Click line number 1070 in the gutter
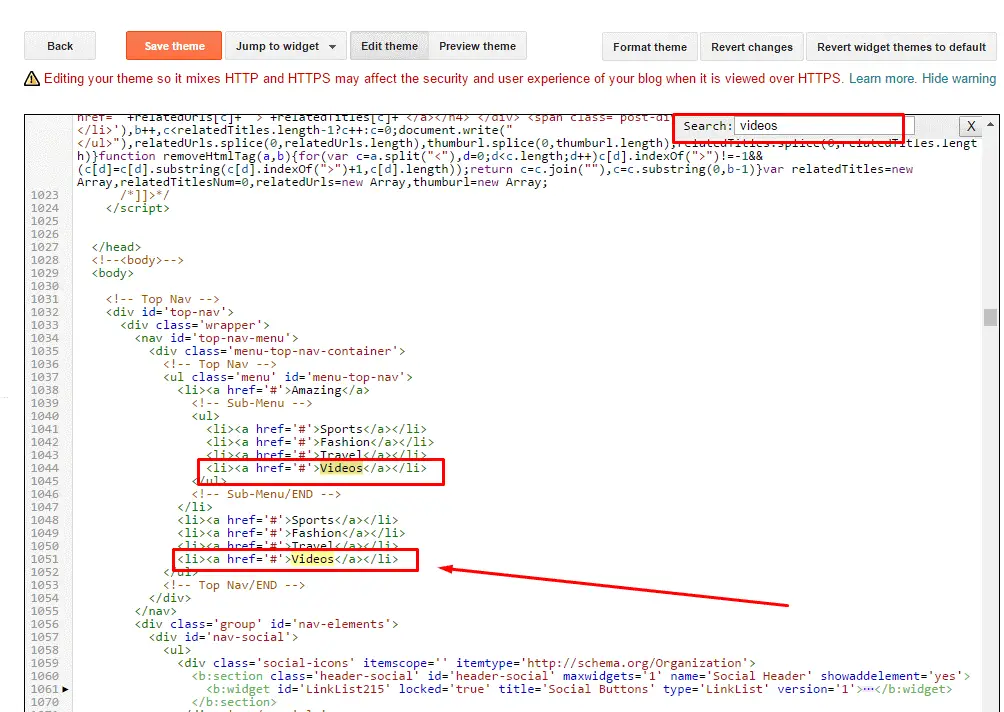Screen dimensions: 1004x712 point(44,702)
